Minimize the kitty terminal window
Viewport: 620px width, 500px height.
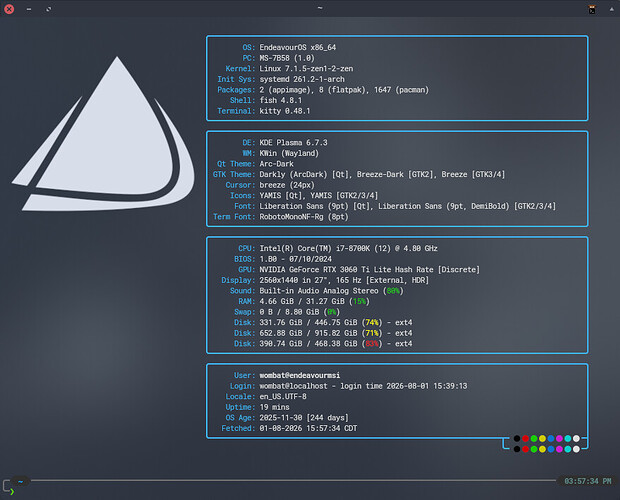pos(29,9)
